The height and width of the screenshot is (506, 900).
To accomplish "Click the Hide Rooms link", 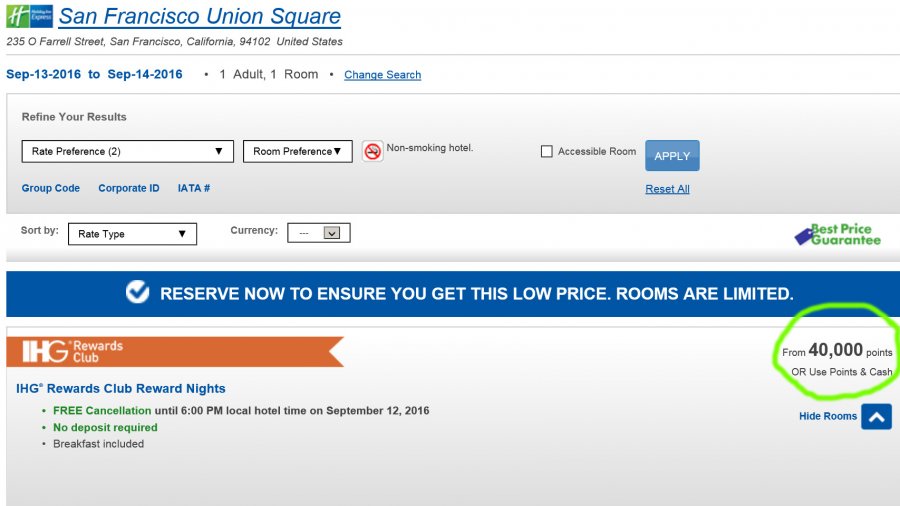I will 828,416.
